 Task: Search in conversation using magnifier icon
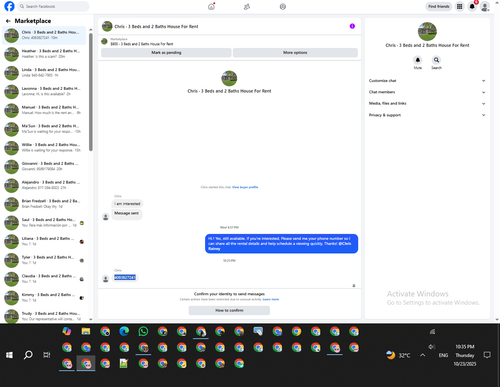tap(436, 60)
